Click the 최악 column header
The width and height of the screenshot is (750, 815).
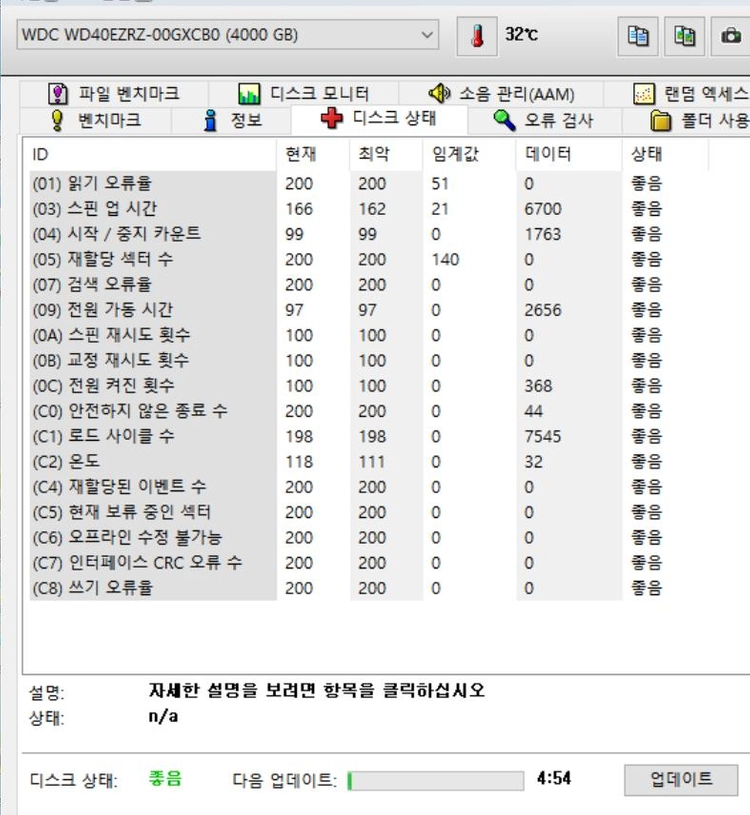[386, 154]
